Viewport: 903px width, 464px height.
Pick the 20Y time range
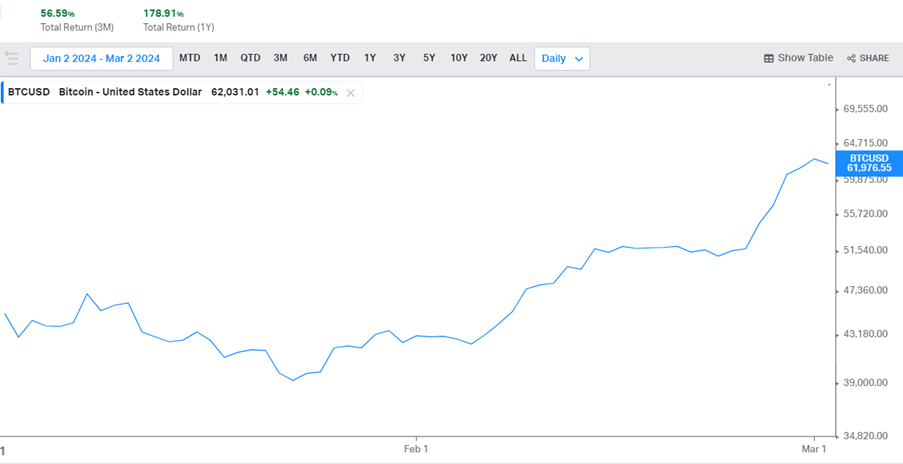488,58
